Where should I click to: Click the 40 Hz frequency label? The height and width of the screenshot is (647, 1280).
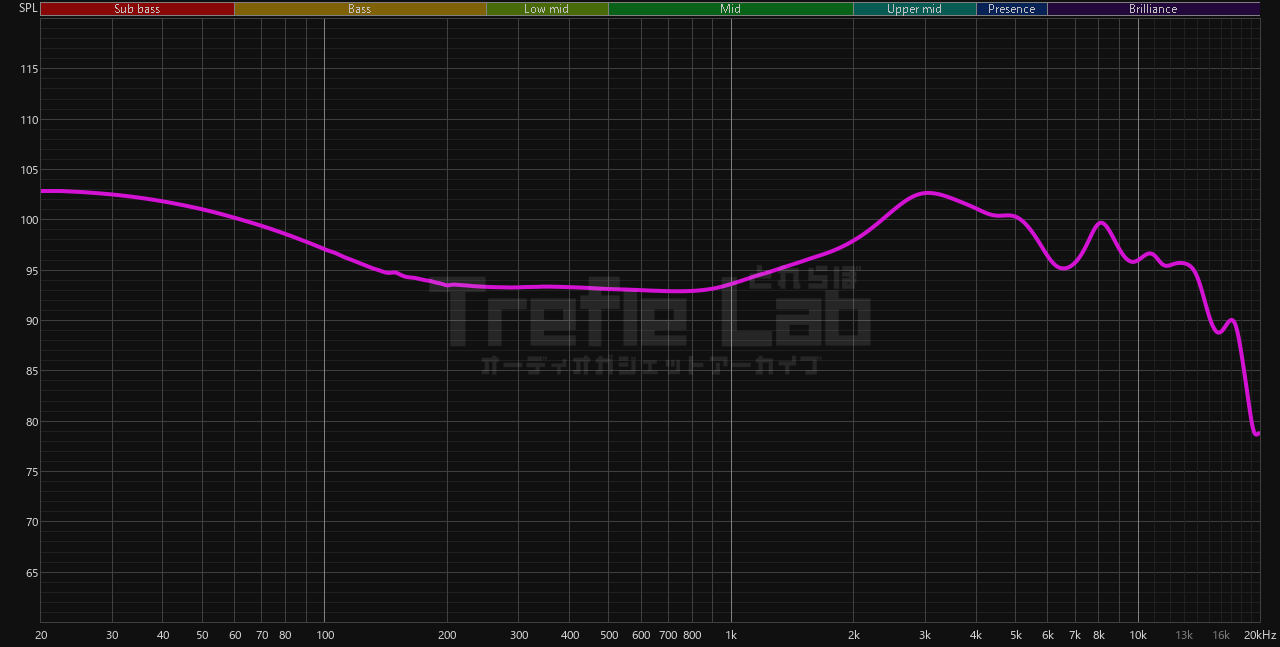coord(163,635)
